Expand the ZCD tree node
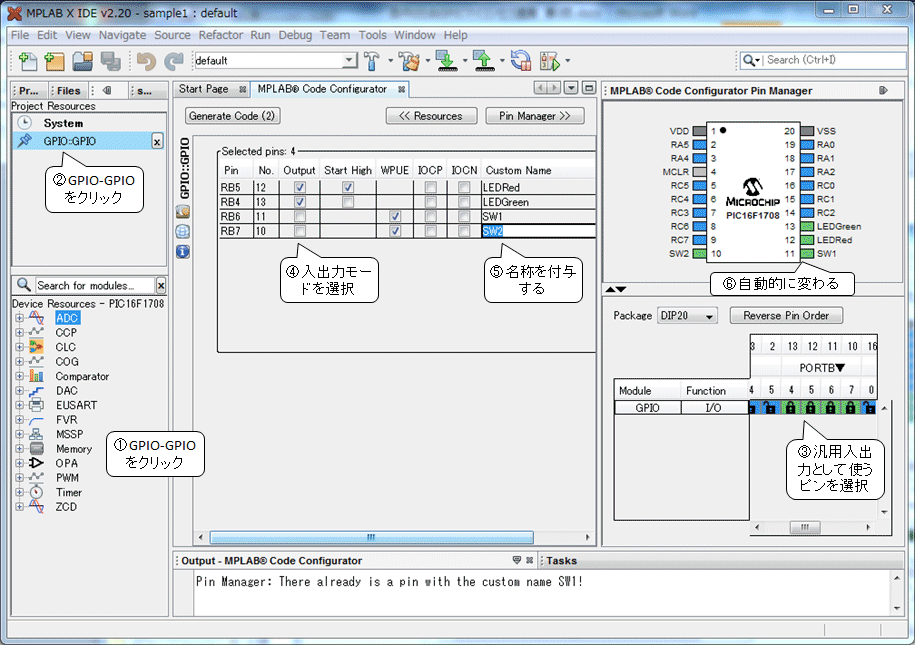Screen dimensions: 915x645 click(x=19, y=507)
